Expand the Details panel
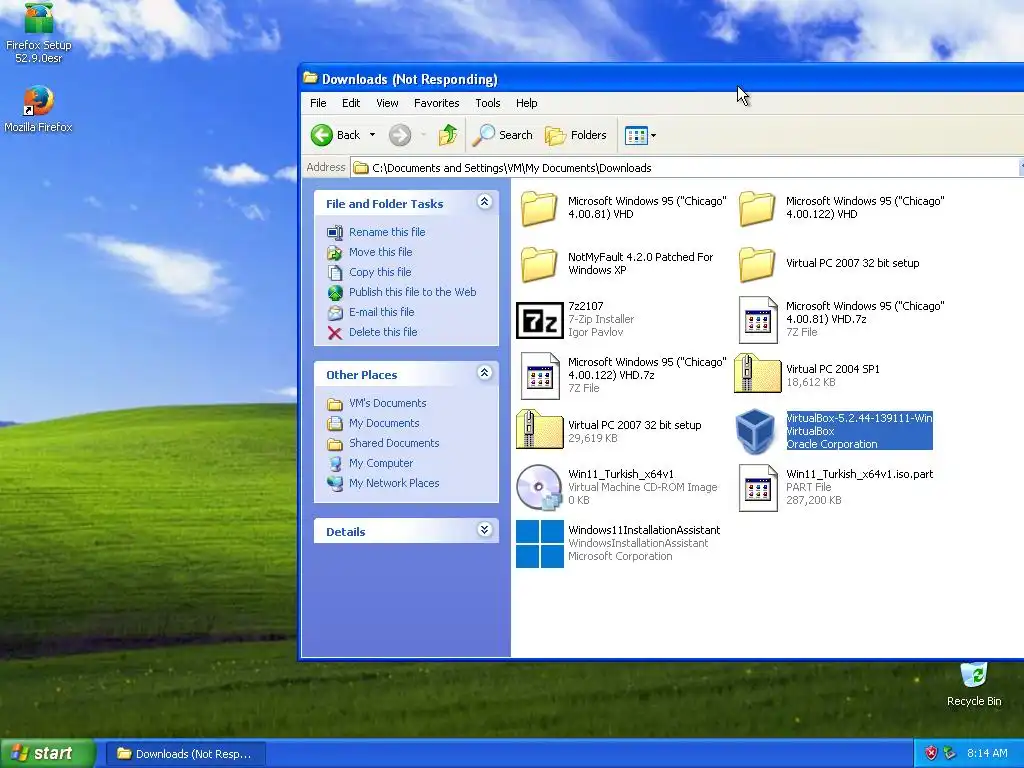 click(x=484, y=530)
